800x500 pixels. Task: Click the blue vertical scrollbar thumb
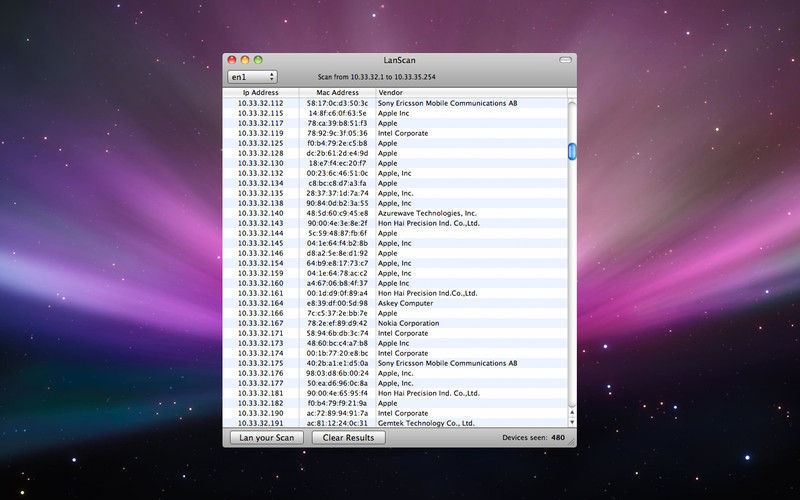pos(572,151)
